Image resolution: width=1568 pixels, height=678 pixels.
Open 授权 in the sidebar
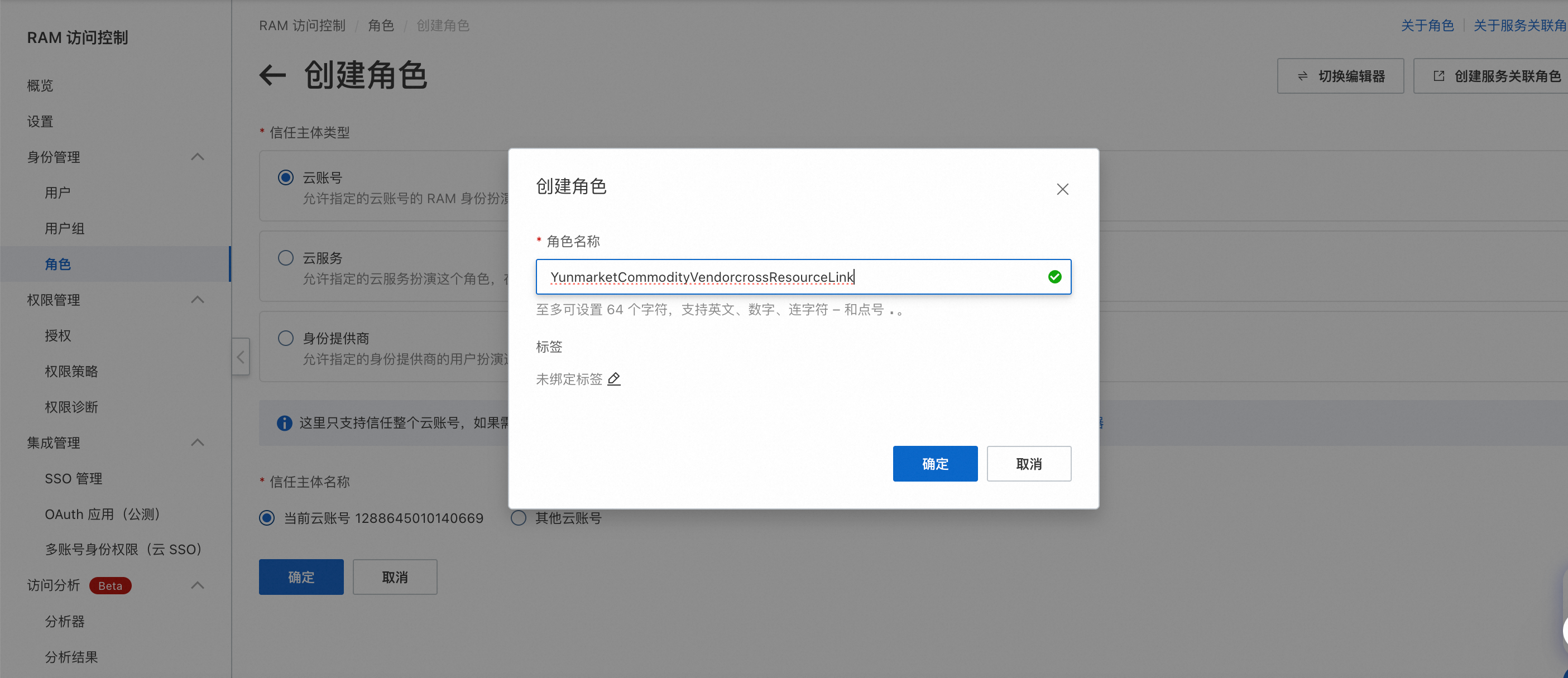pyautogui.click(x=58, y=335)
